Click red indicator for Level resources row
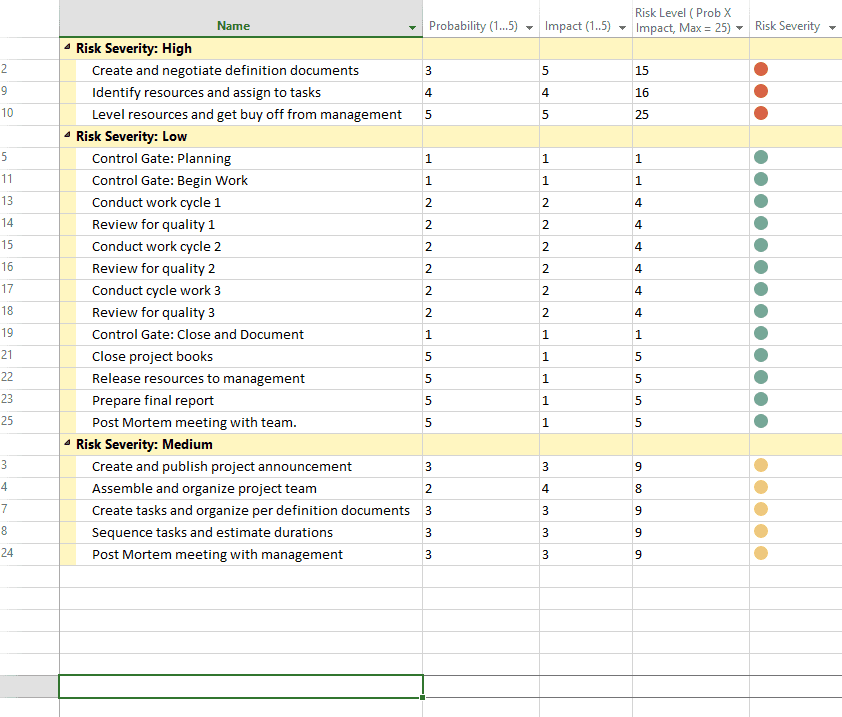842x717 pixels. pos(761,113)
